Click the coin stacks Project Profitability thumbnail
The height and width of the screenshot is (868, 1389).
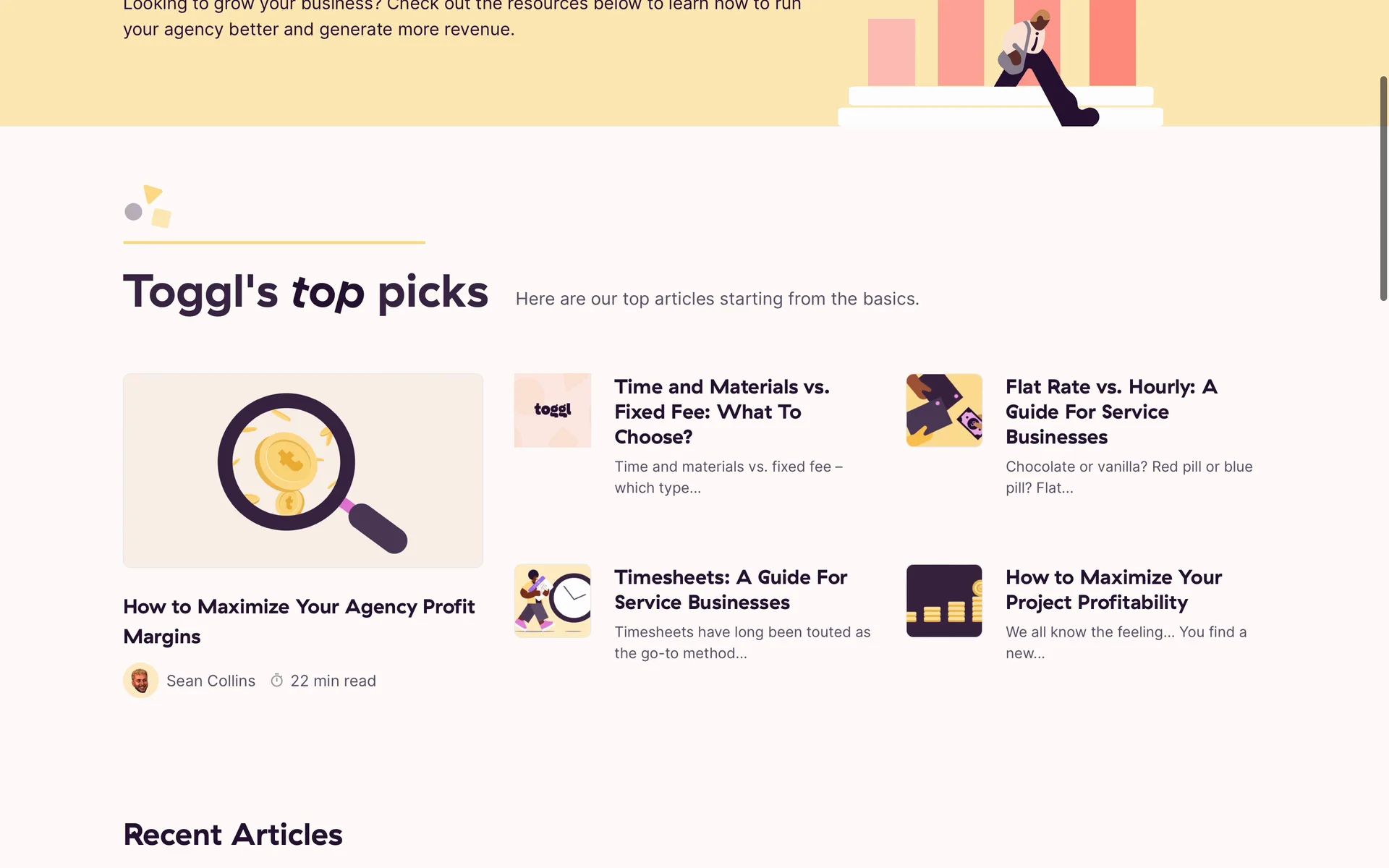[x=943, y=600]
